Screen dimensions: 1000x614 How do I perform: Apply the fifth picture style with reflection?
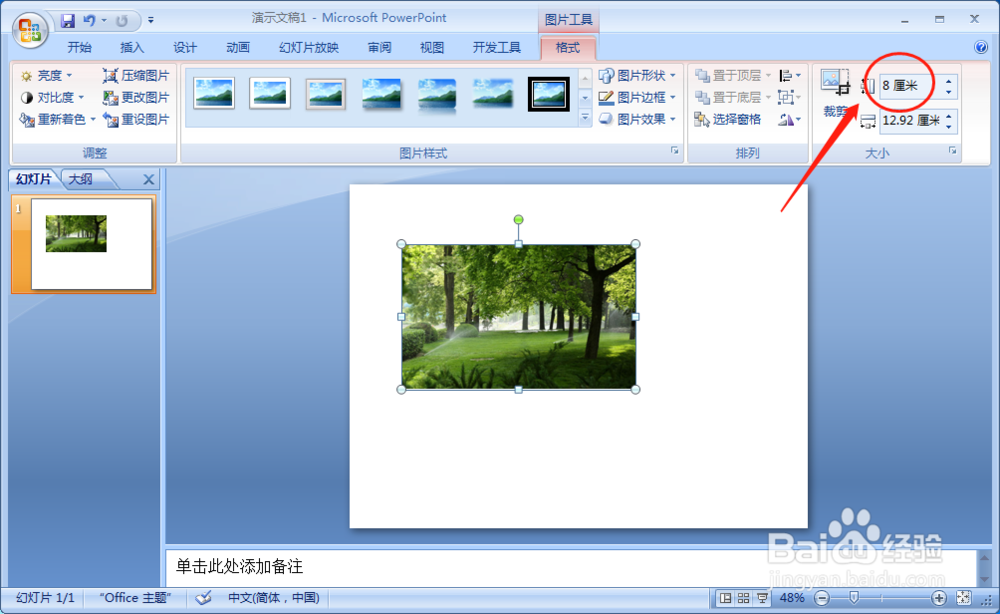coord(437,94)
